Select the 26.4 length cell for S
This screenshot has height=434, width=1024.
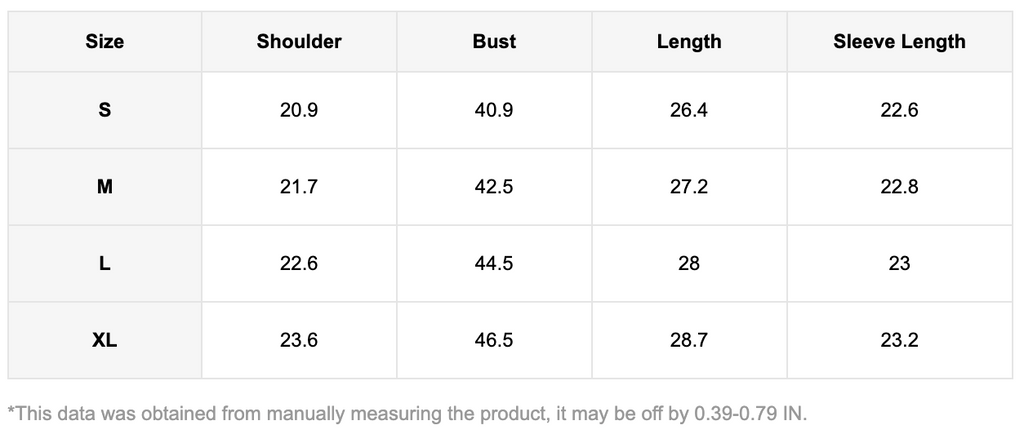click(x=689, y=110)
